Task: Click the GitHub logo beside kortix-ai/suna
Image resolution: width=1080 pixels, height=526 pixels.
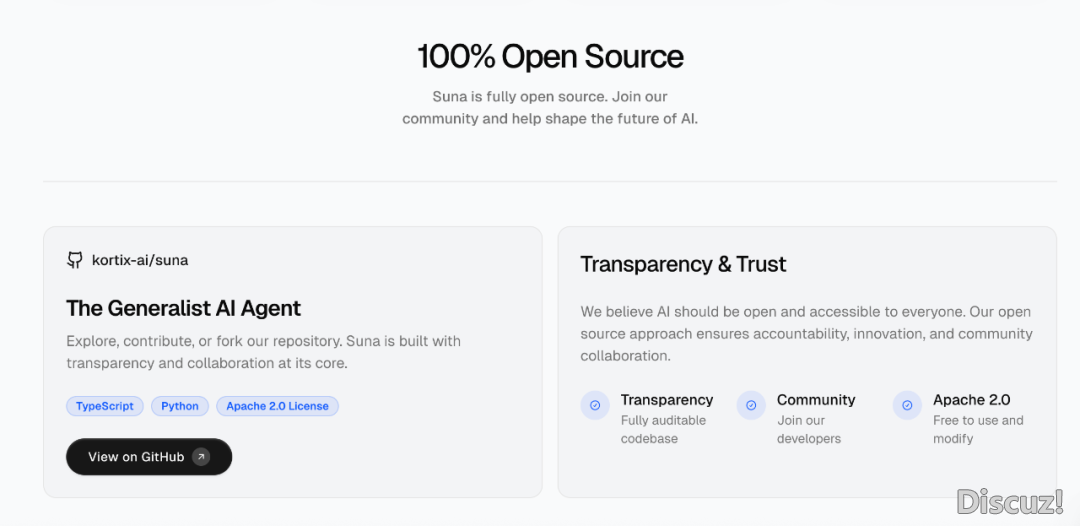Action: coord(75,260)
